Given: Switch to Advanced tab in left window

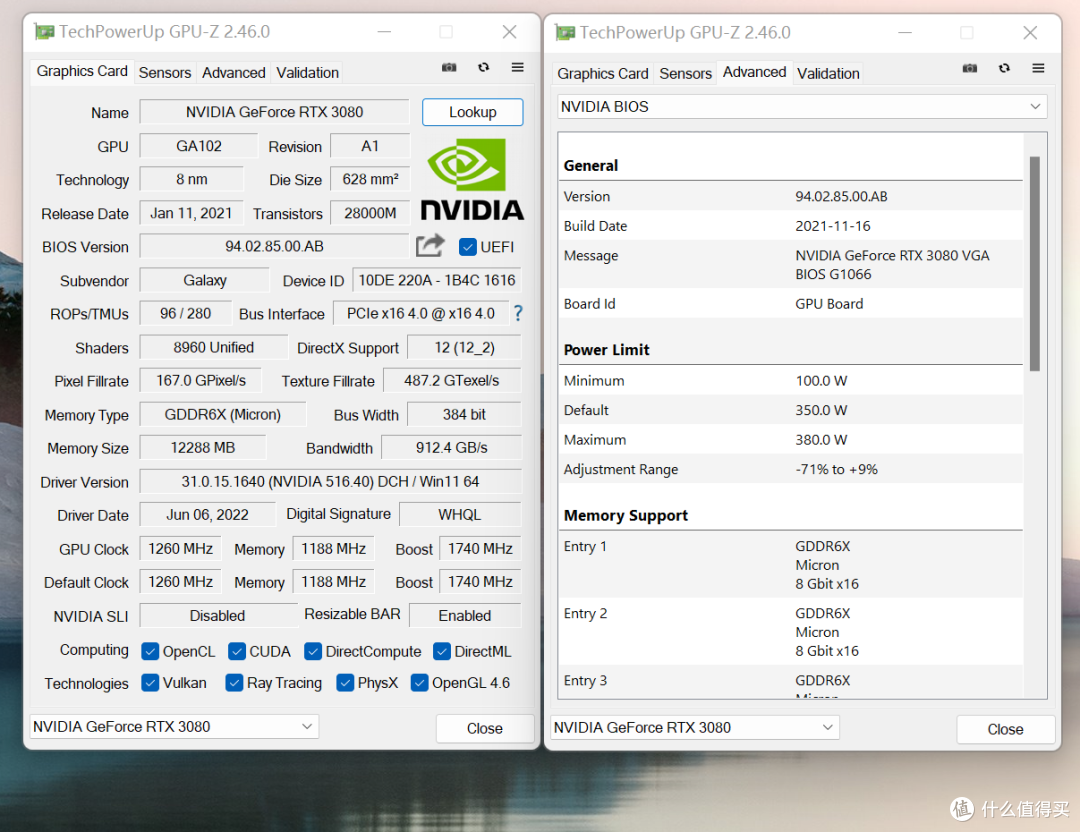Looking at the screenshot, I should (x=233, y=72).
